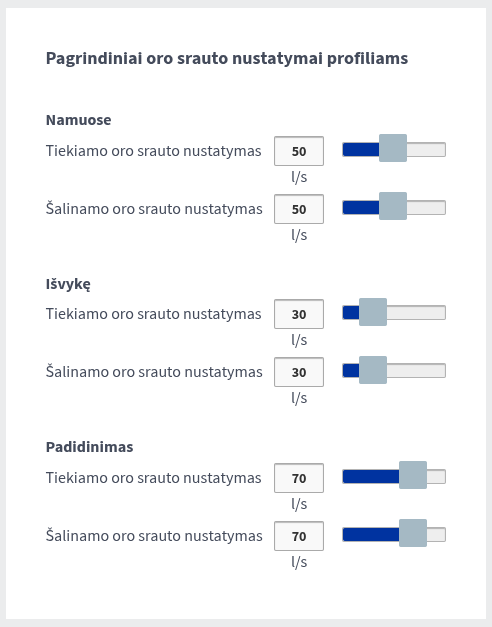
Task: Focus the Išvykę Tiekiamo oro srauto input showing 30
Action: pos(299,314)
